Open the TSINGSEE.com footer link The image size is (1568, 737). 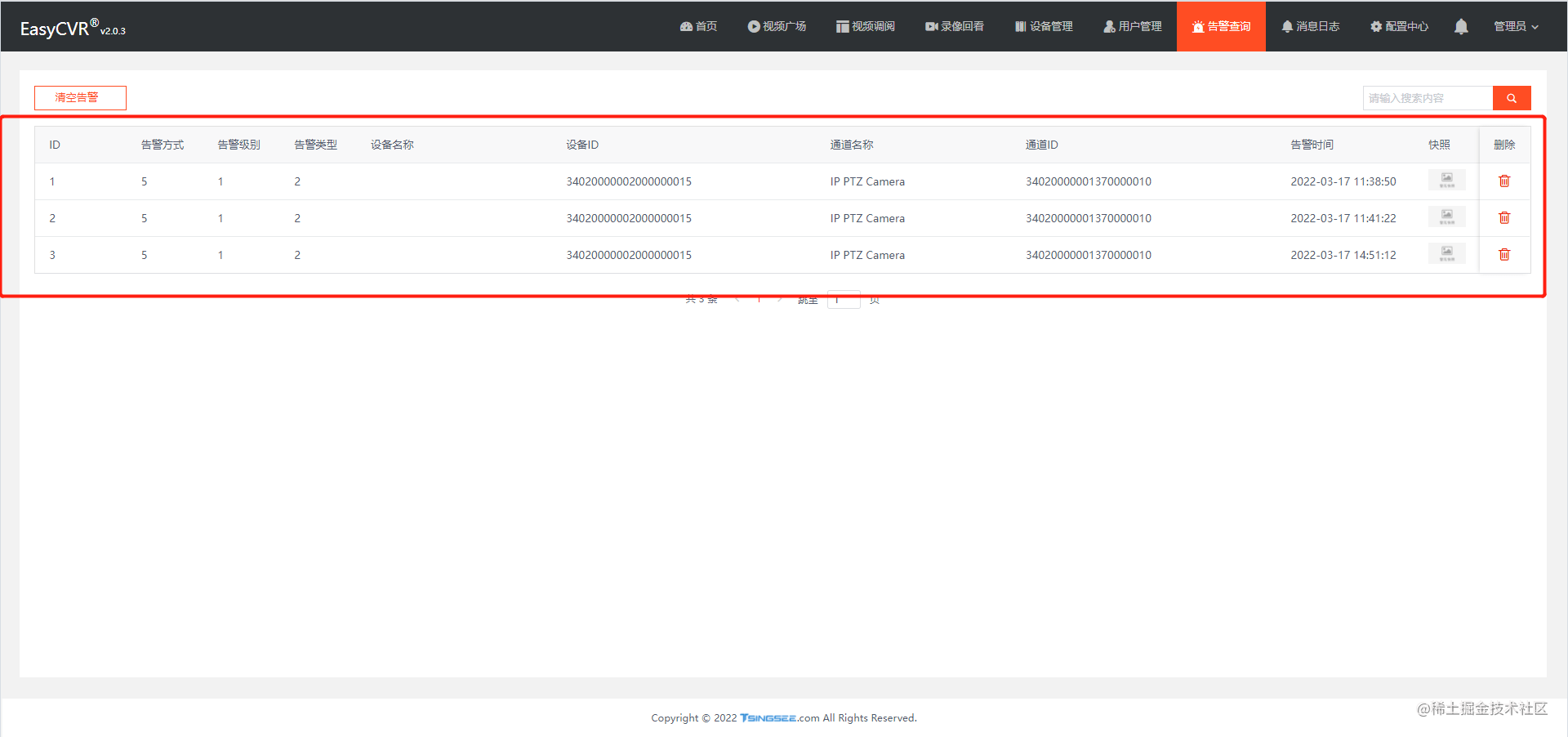(x=779, y=718)
